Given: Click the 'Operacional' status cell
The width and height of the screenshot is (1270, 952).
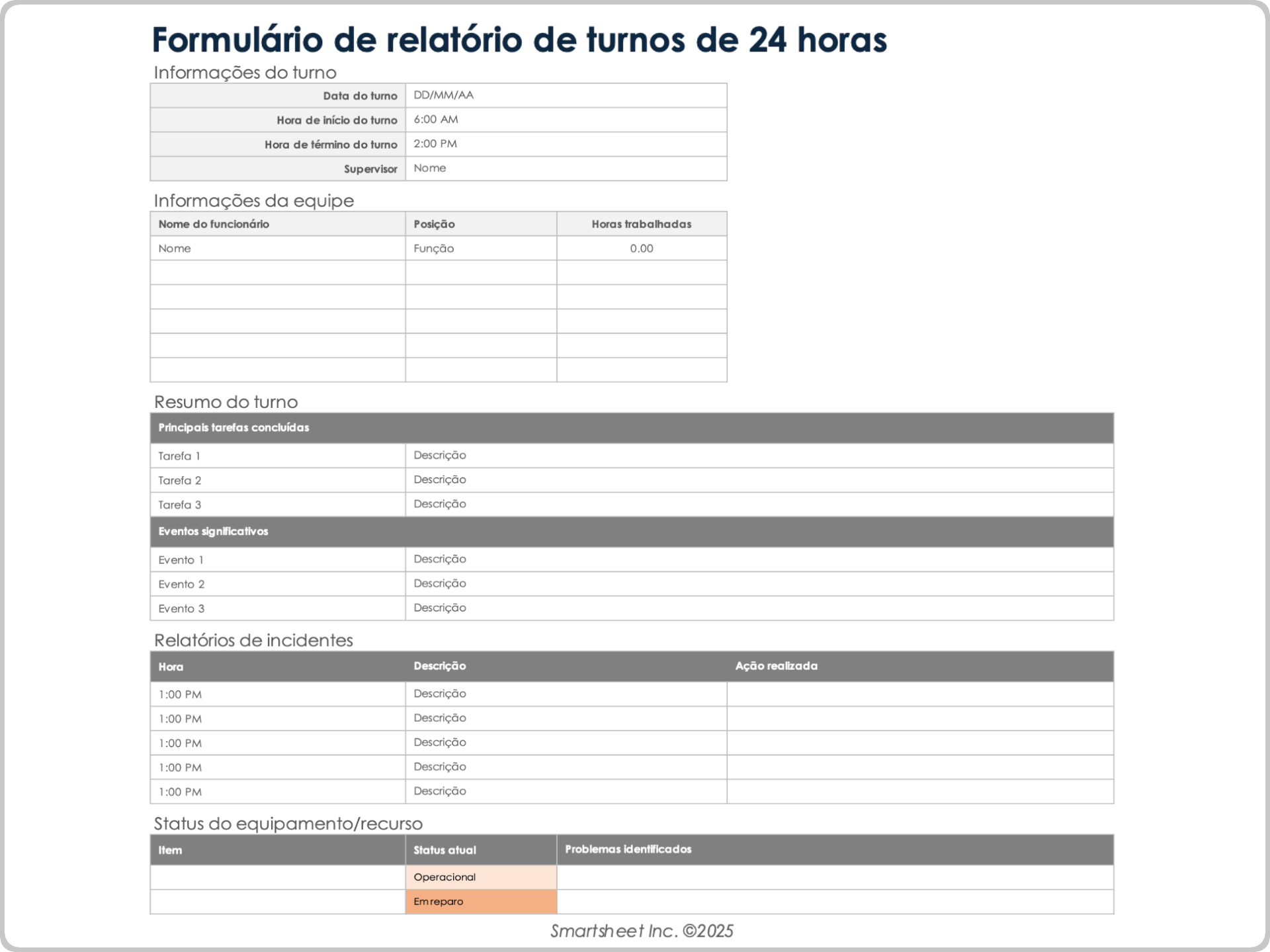Looking at the screenshot, I should pyautogui.click(x=481, y=877).
